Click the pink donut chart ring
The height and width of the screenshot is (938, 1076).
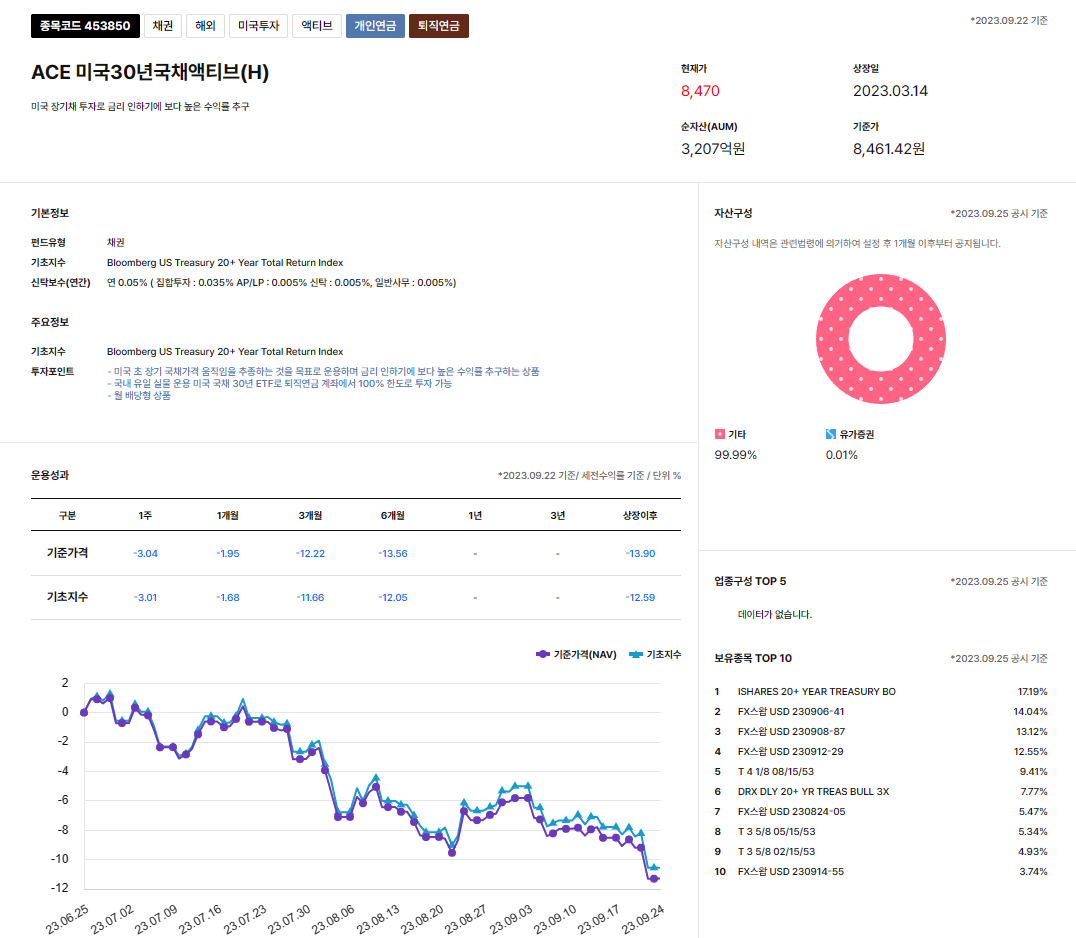831,339
